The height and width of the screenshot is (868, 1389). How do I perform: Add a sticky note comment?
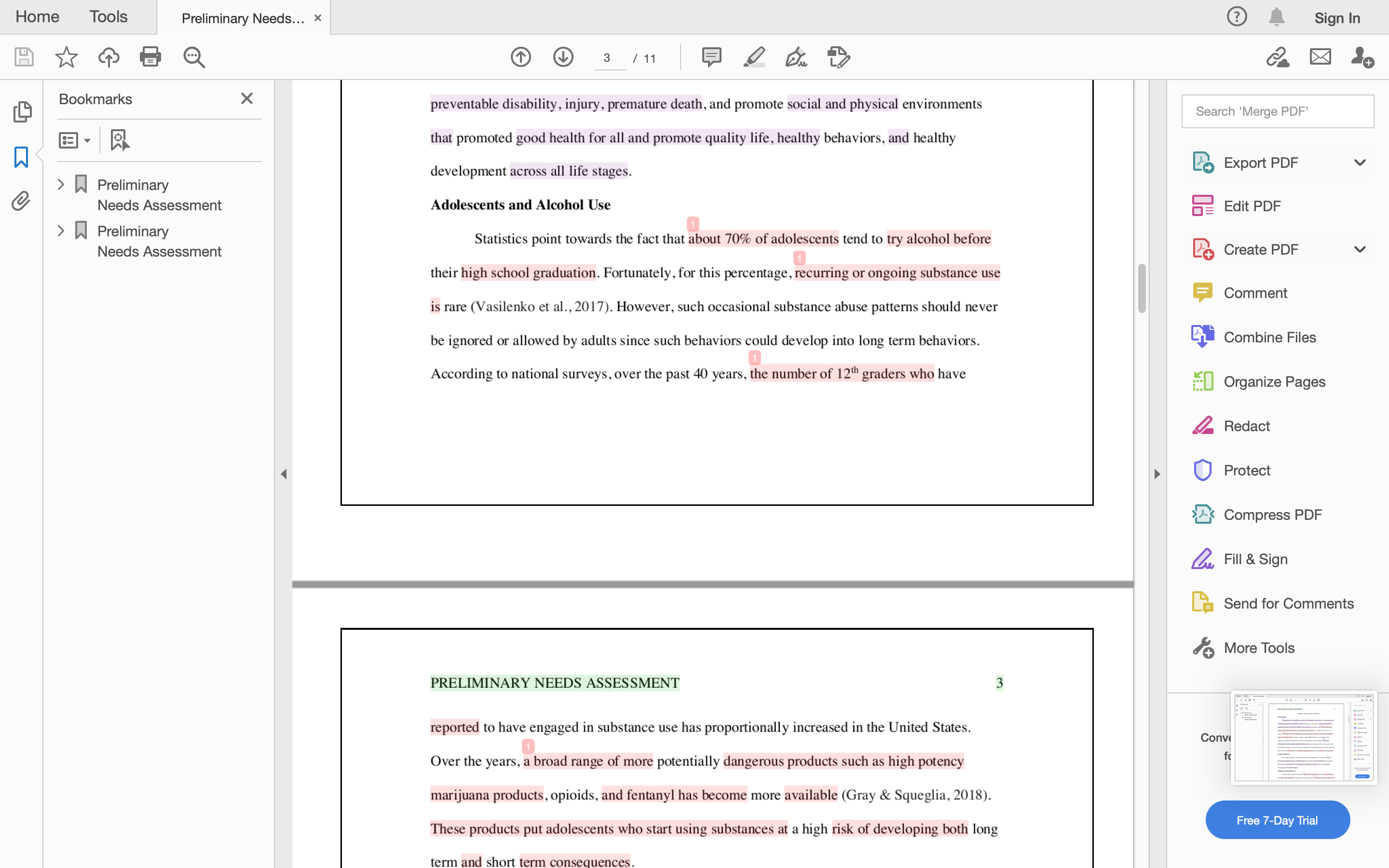[x=711, y=57]
